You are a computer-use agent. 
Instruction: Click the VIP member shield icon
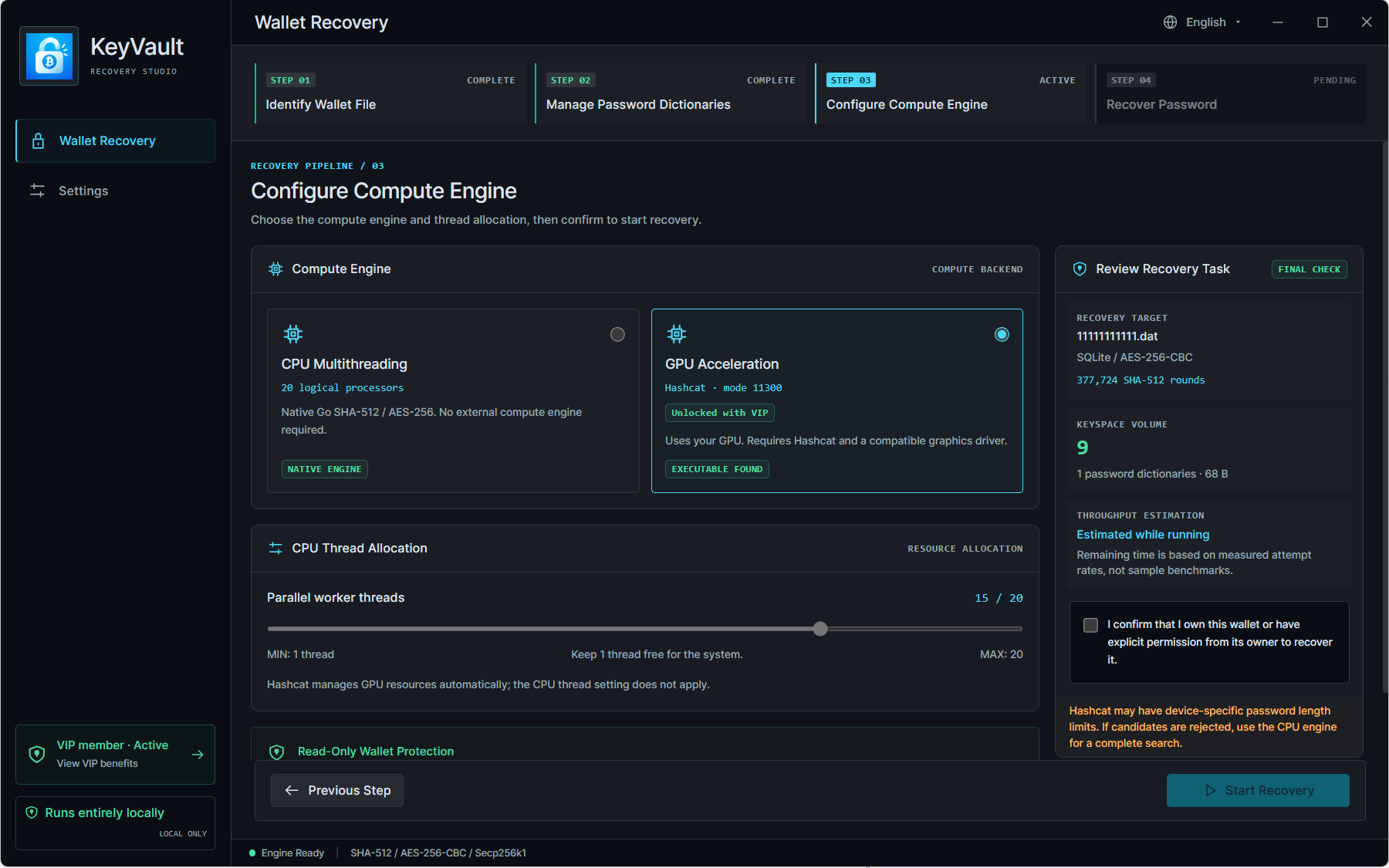point(36,754)
